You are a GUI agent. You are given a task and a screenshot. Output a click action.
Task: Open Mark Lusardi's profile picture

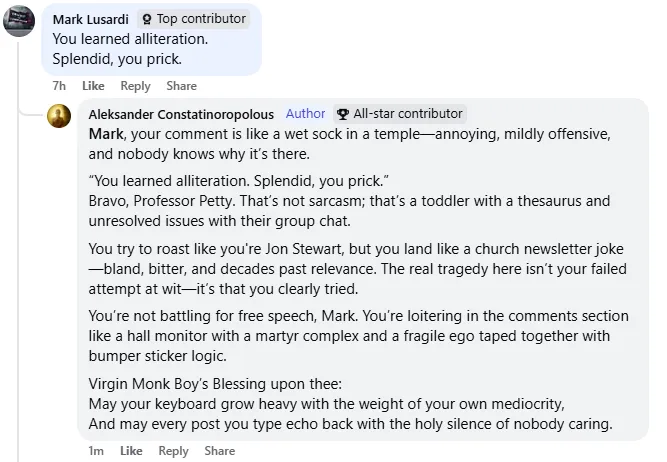(21, 21)
